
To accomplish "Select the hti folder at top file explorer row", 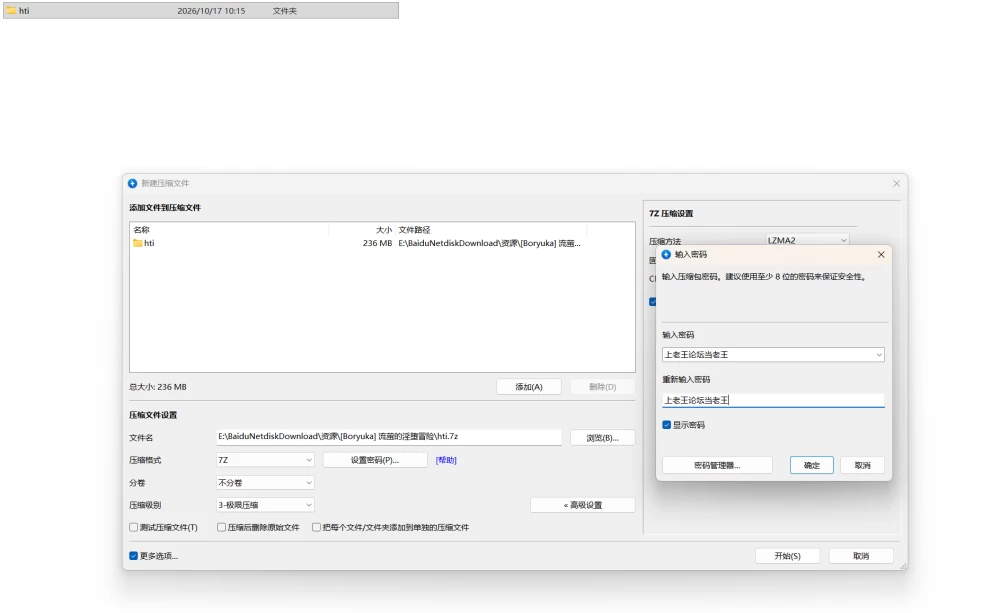I will (201, 11).
